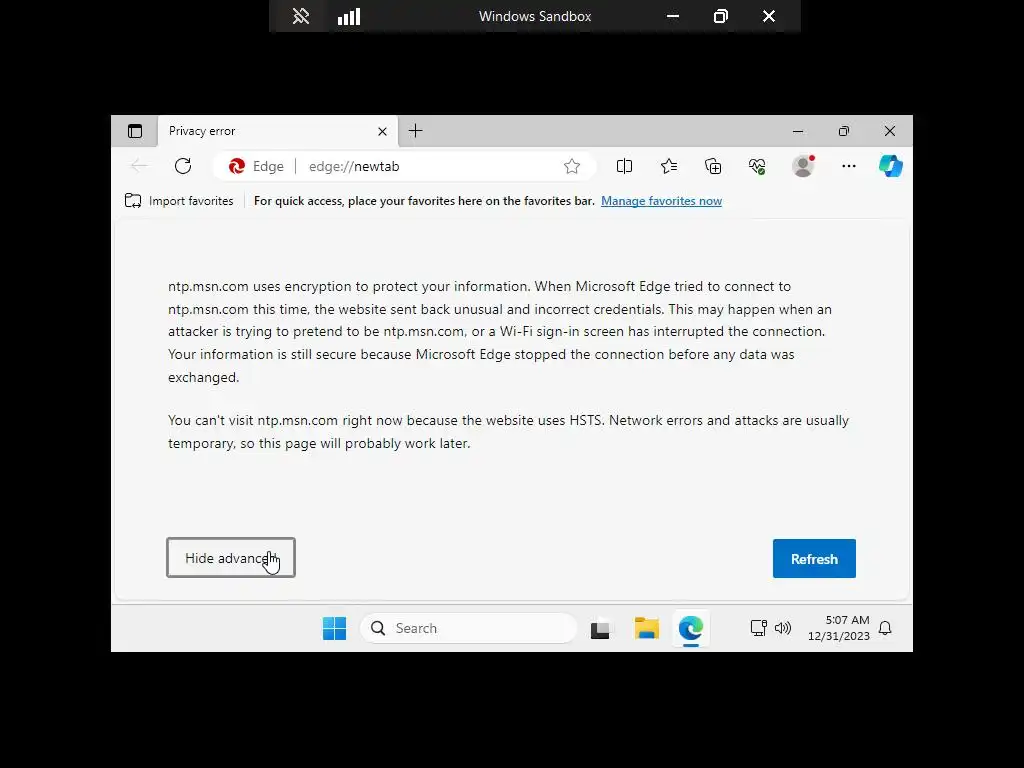Open the 5:07 AM clock and date

pyautogui.click(x=839, y=628)
